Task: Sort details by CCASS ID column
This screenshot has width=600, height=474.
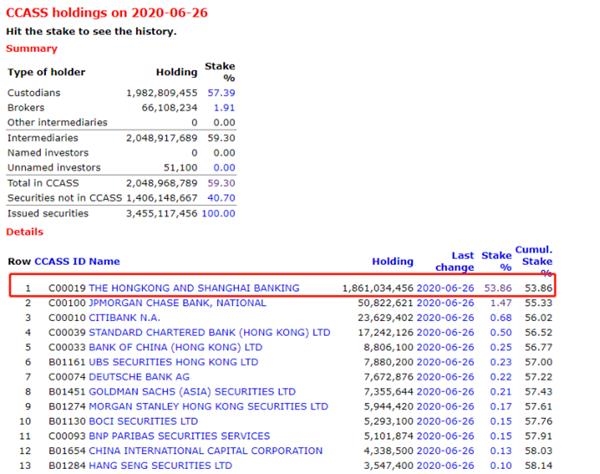Action: (x=60, y=262)
